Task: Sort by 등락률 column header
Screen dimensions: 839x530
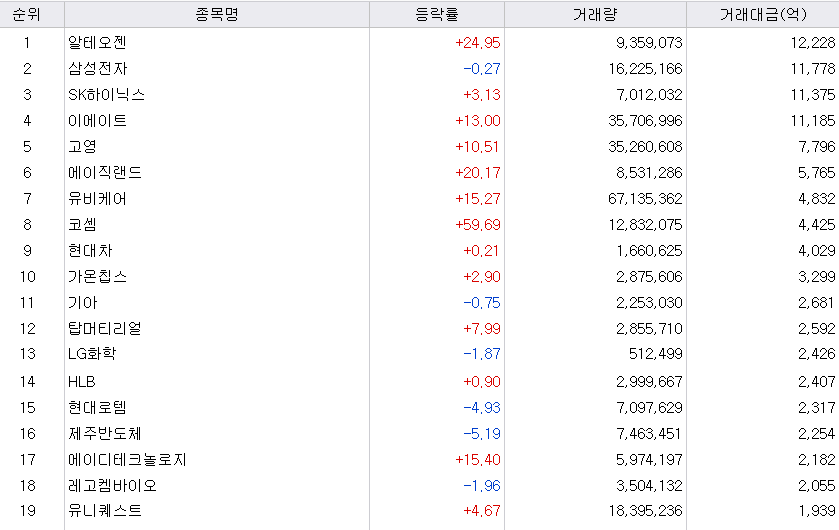Action: (437, 14)
